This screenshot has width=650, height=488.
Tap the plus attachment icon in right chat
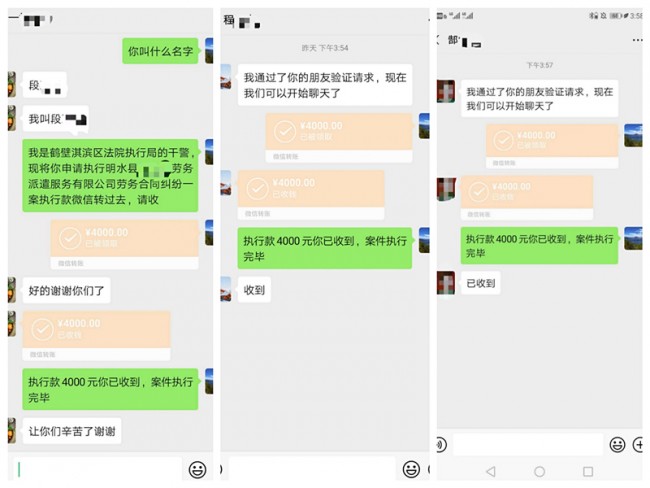pos(638,444)
